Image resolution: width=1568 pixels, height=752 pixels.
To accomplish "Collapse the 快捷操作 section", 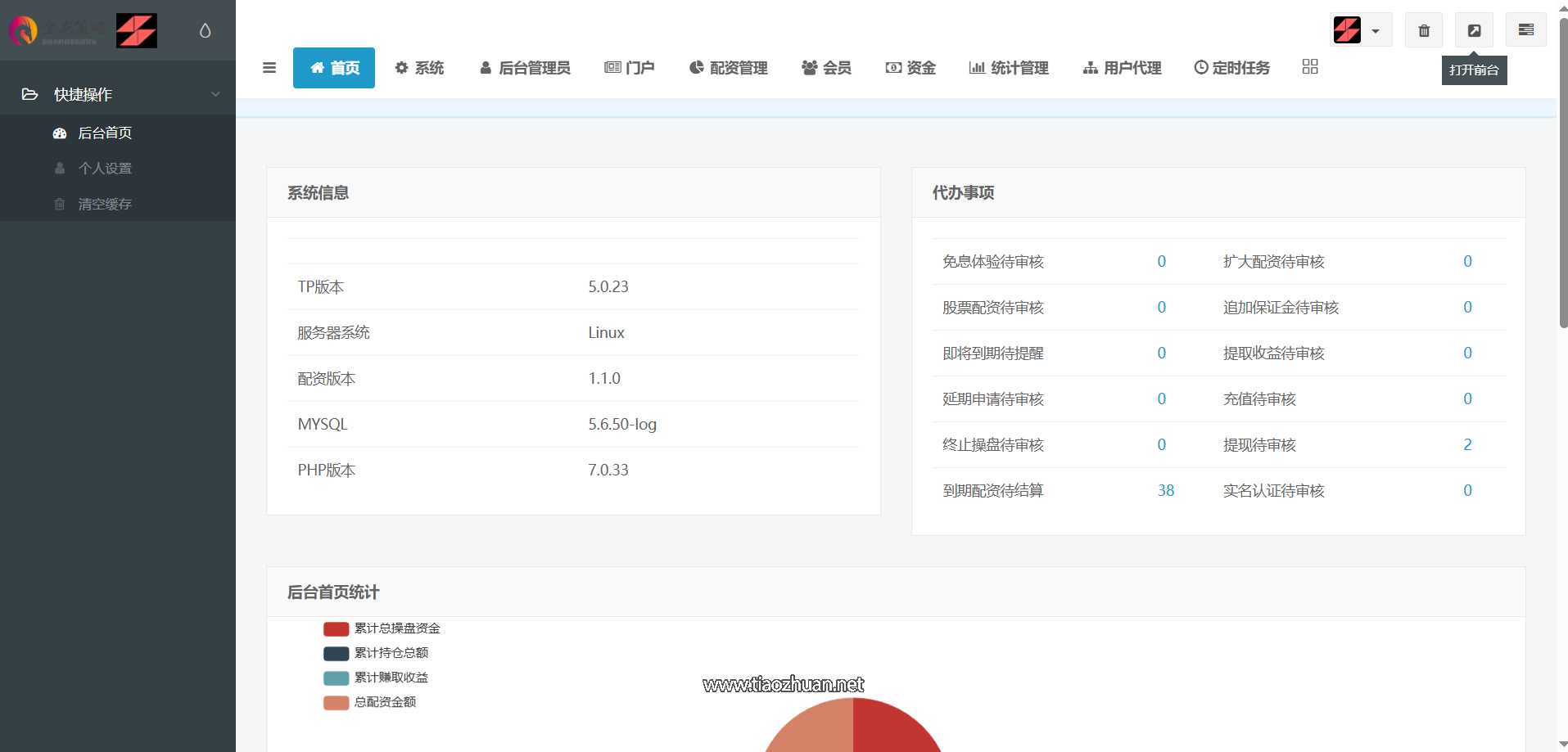I will click(215, 94).
